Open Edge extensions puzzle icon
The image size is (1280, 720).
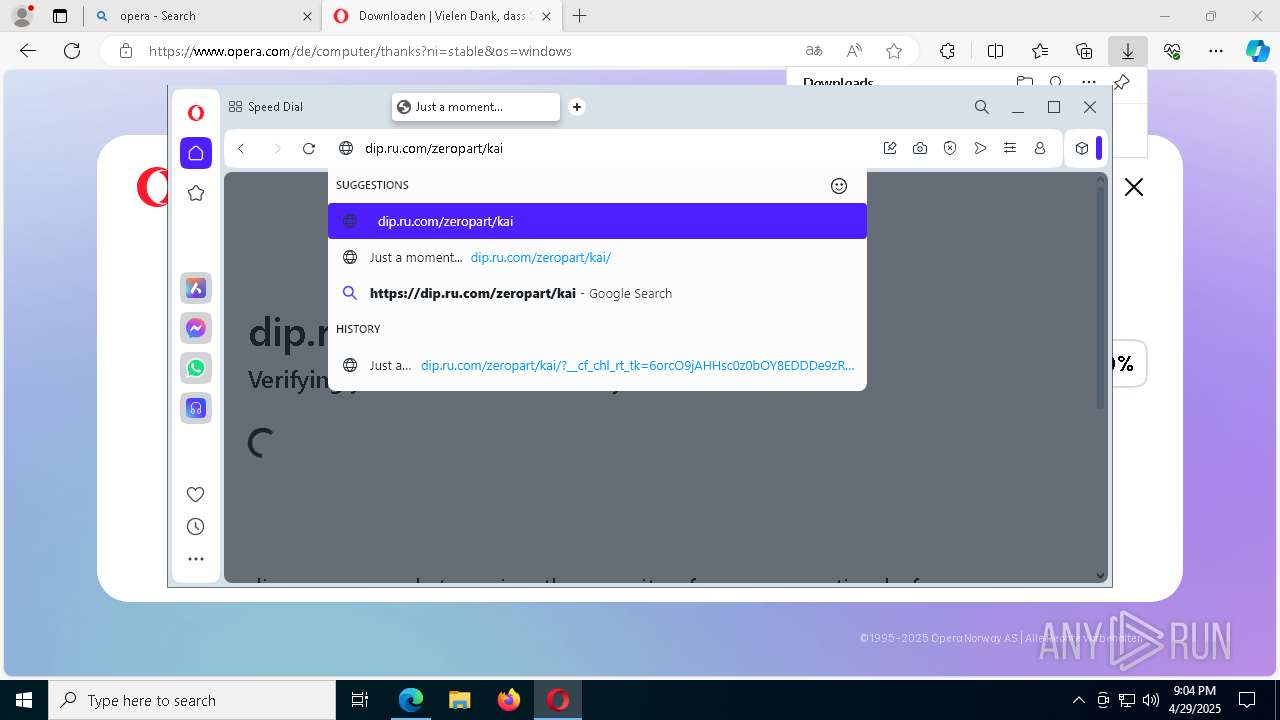tap(948, 51)
